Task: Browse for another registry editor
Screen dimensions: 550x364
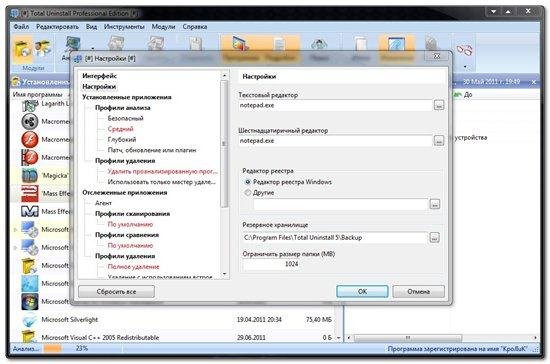Action: (435, 204)
